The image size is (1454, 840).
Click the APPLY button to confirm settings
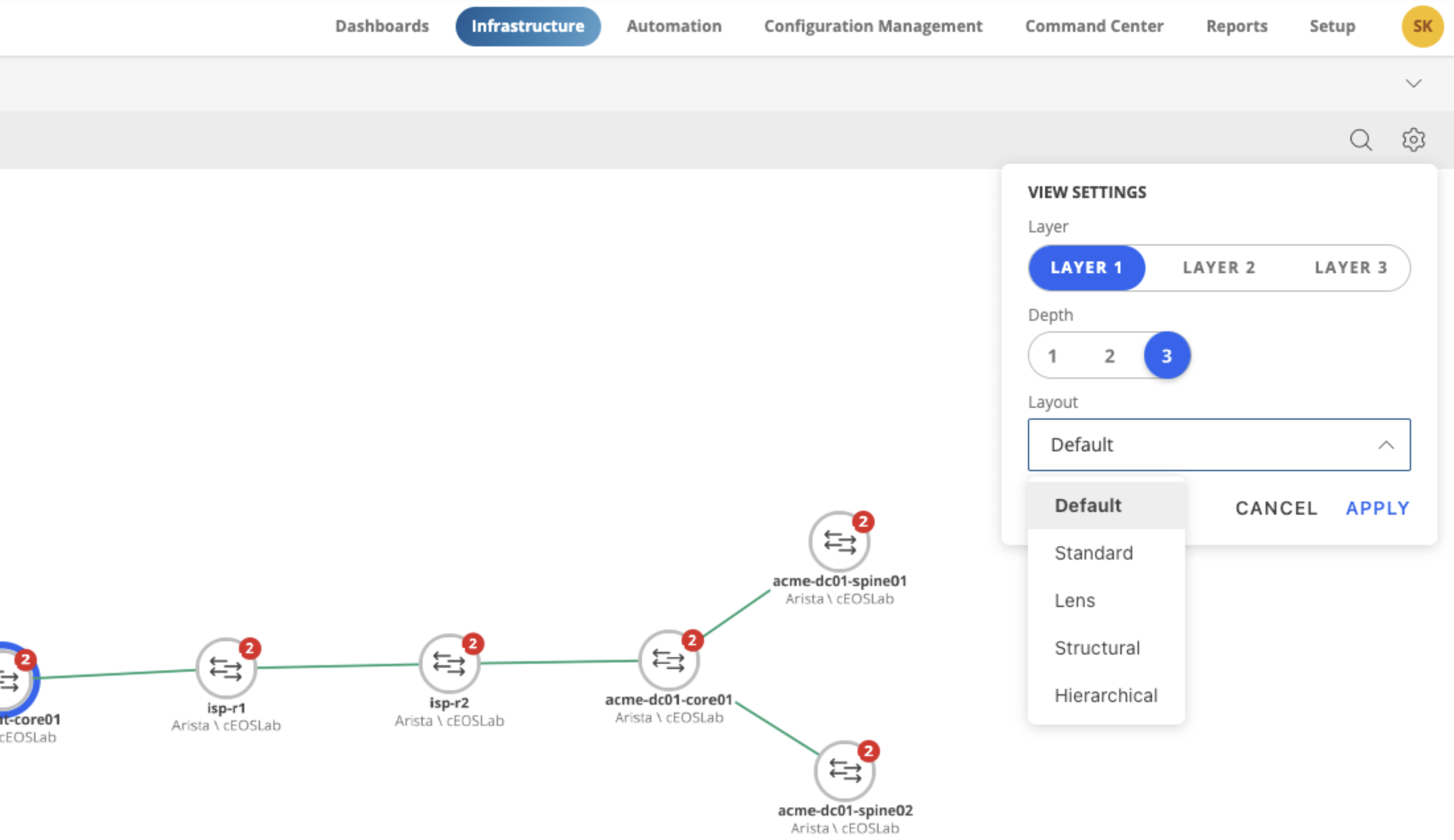(x=1378, y=508)
